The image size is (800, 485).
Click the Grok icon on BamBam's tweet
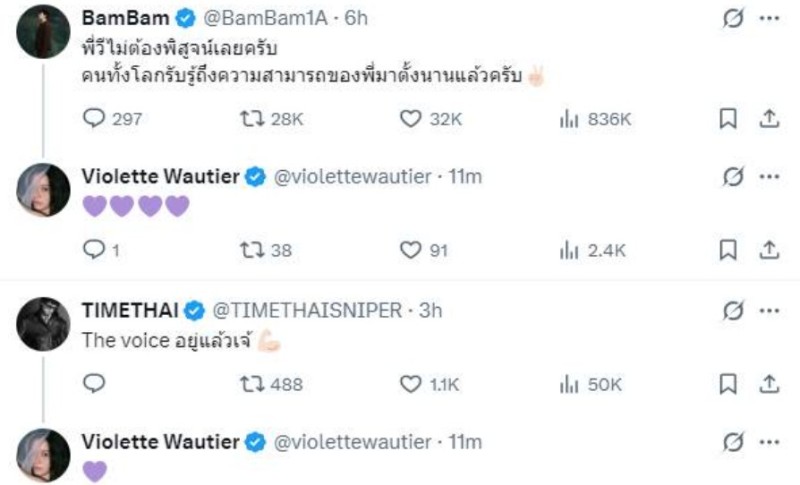pos(733,19)
